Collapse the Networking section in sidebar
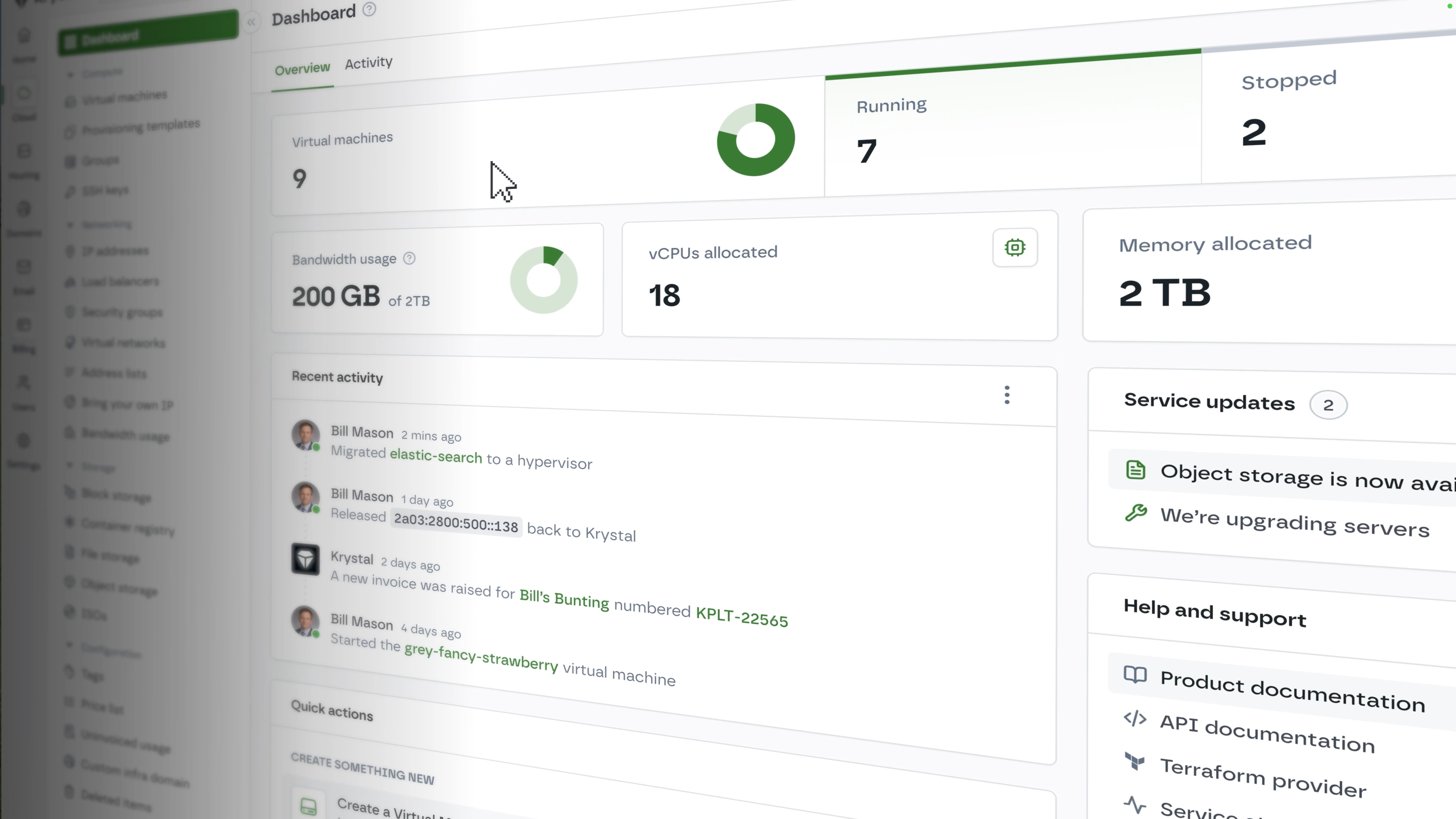1456x819 pixels. coord(70,224)
